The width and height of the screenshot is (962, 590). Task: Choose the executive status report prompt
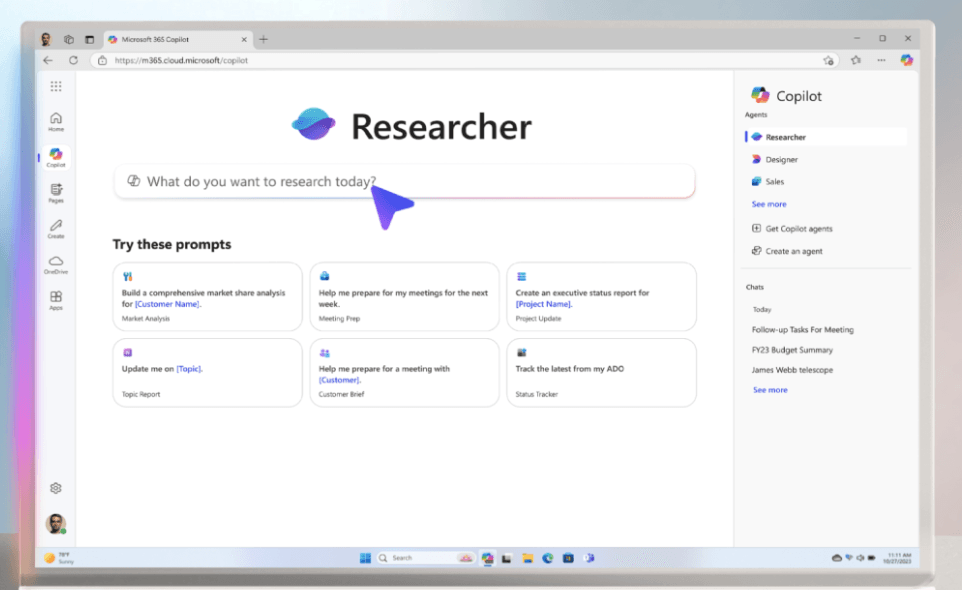(x=601, y=297)
